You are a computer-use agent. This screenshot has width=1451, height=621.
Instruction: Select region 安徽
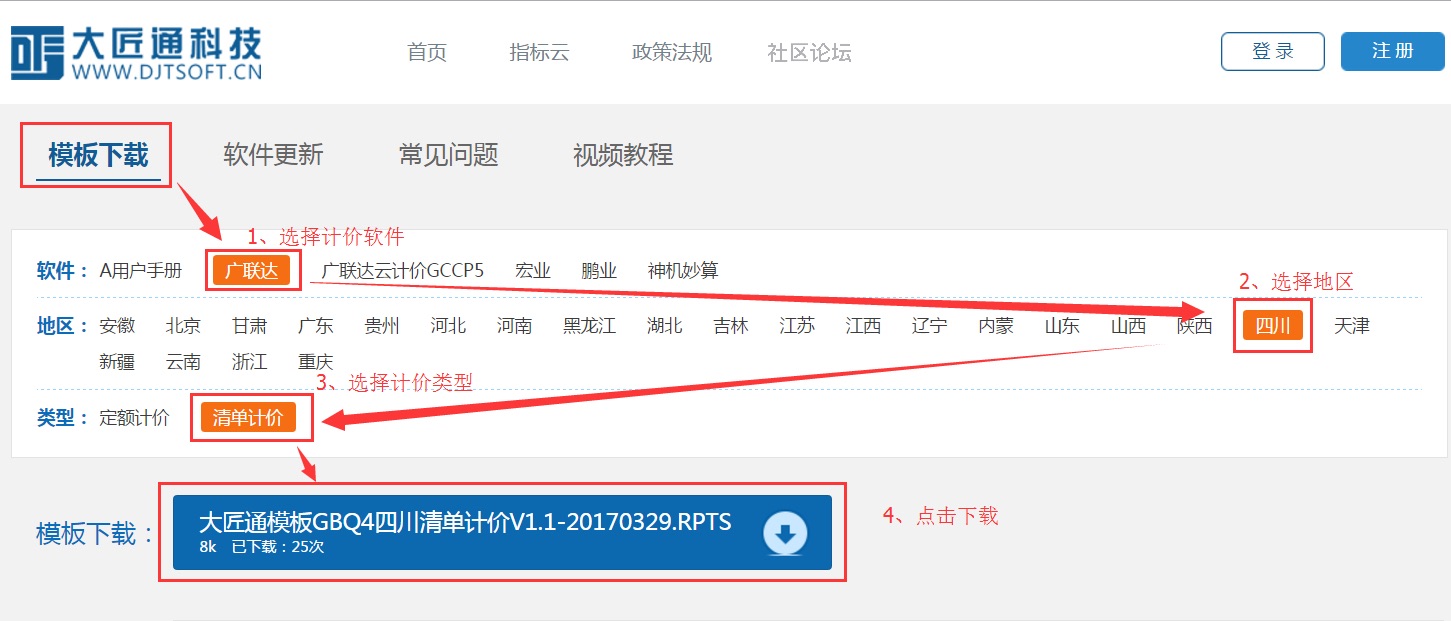click(x=117, y=325)
